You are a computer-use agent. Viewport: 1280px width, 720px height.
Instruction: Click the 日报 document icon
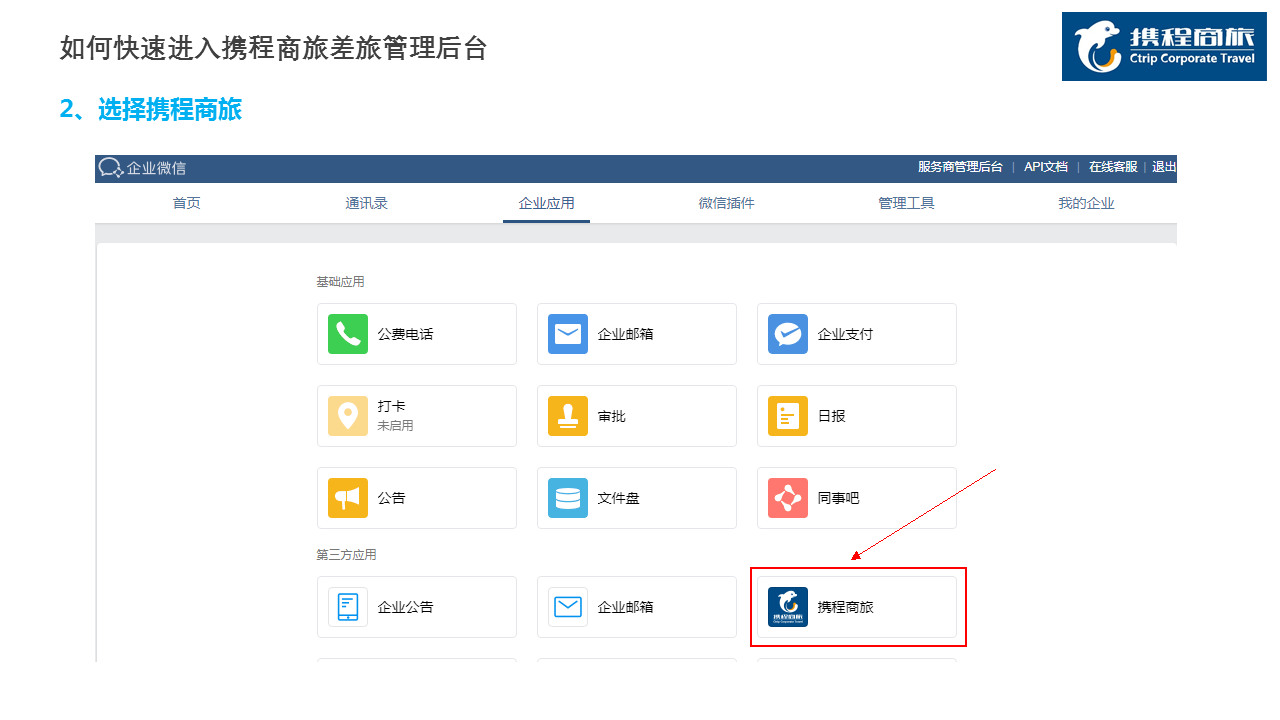pos(788,416)
